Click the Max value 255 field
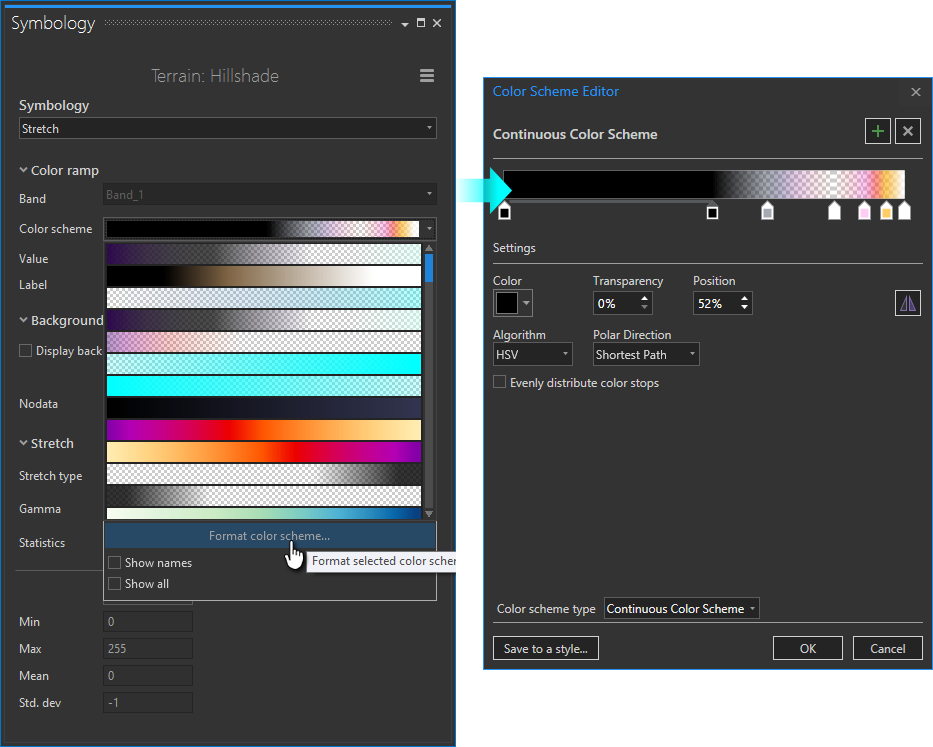The image size is (933, 747). (148, 648)
